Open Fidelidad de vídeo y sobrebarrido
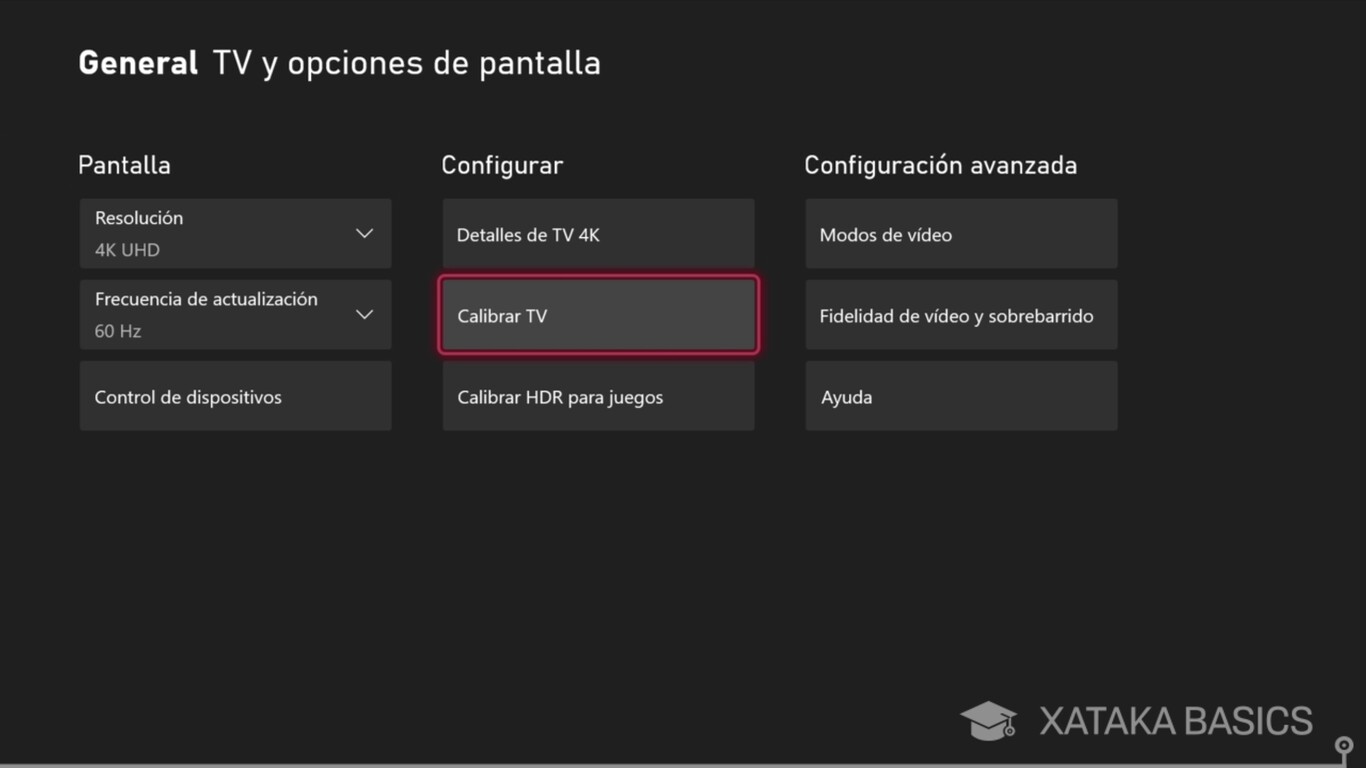1366x768 pixels. point(960,315)
